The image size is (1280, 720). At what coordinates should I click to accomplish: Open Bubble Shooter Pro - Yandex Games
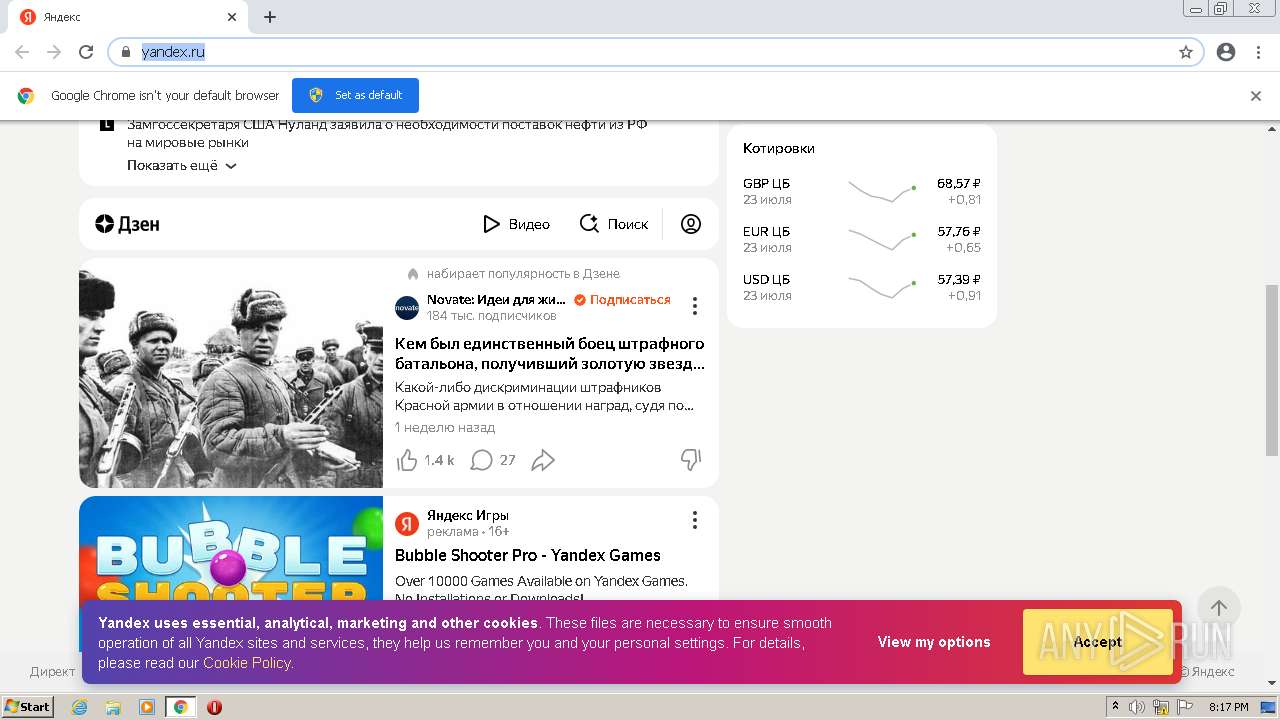(x=528, y=555)
